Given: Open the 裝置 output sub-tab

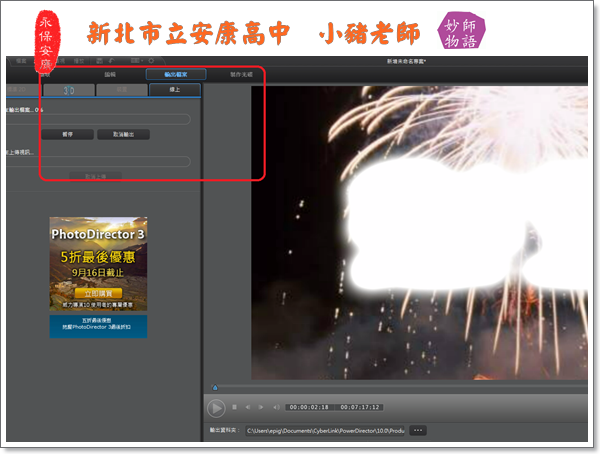Looking at the screenshot, I should point(122,90).
